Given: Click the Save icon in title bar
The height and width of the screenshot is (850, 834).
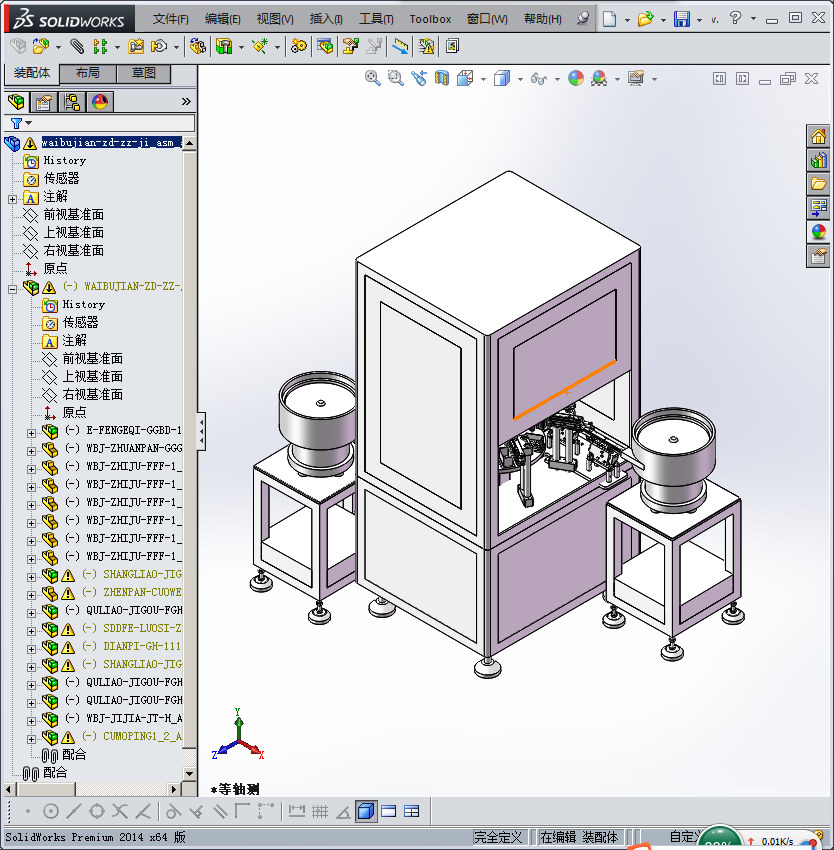Looking at the screenshot, I should [682, 19].
